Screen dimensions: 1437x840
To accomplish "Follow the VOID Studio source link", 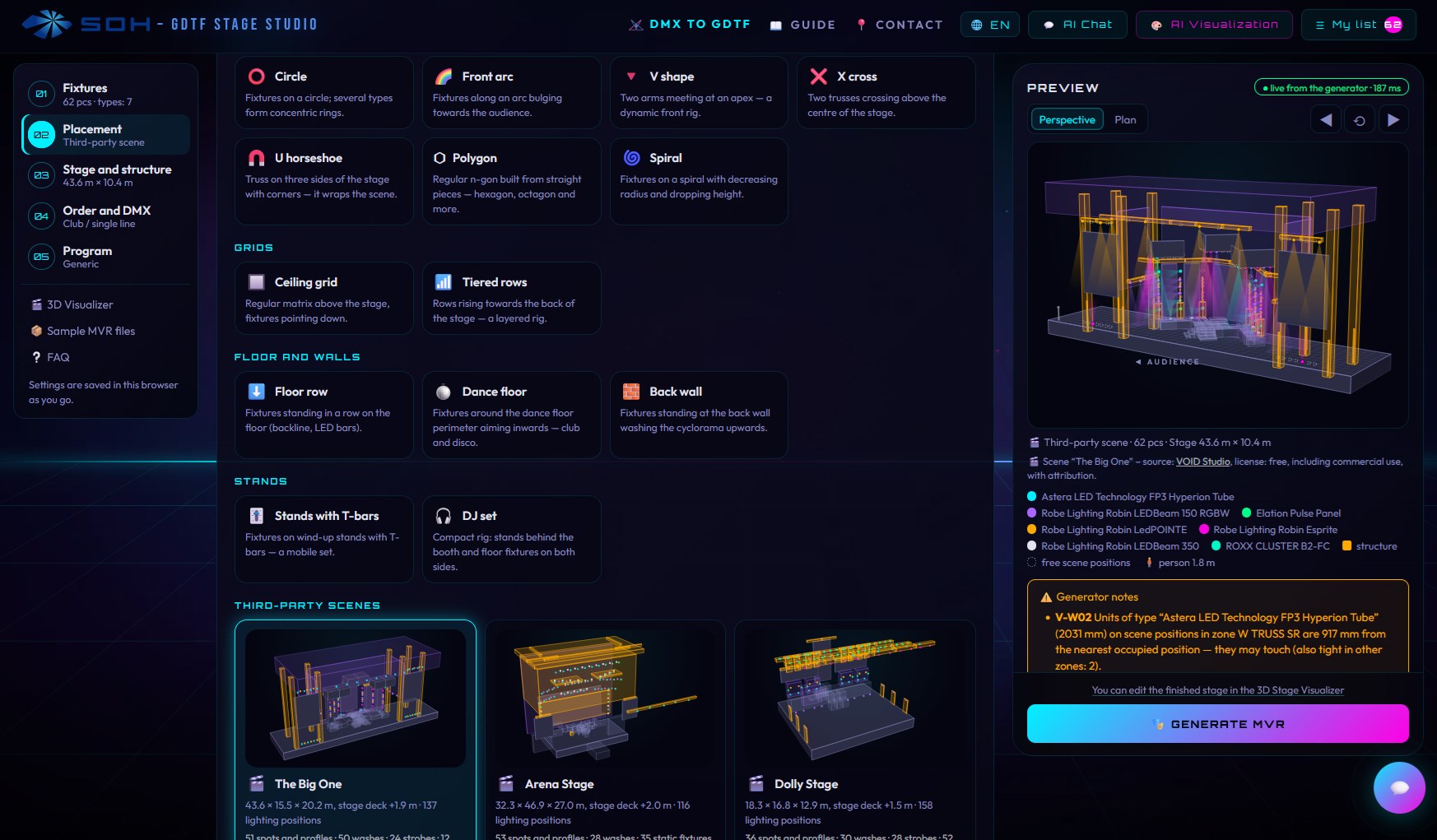I will 1202,462.
